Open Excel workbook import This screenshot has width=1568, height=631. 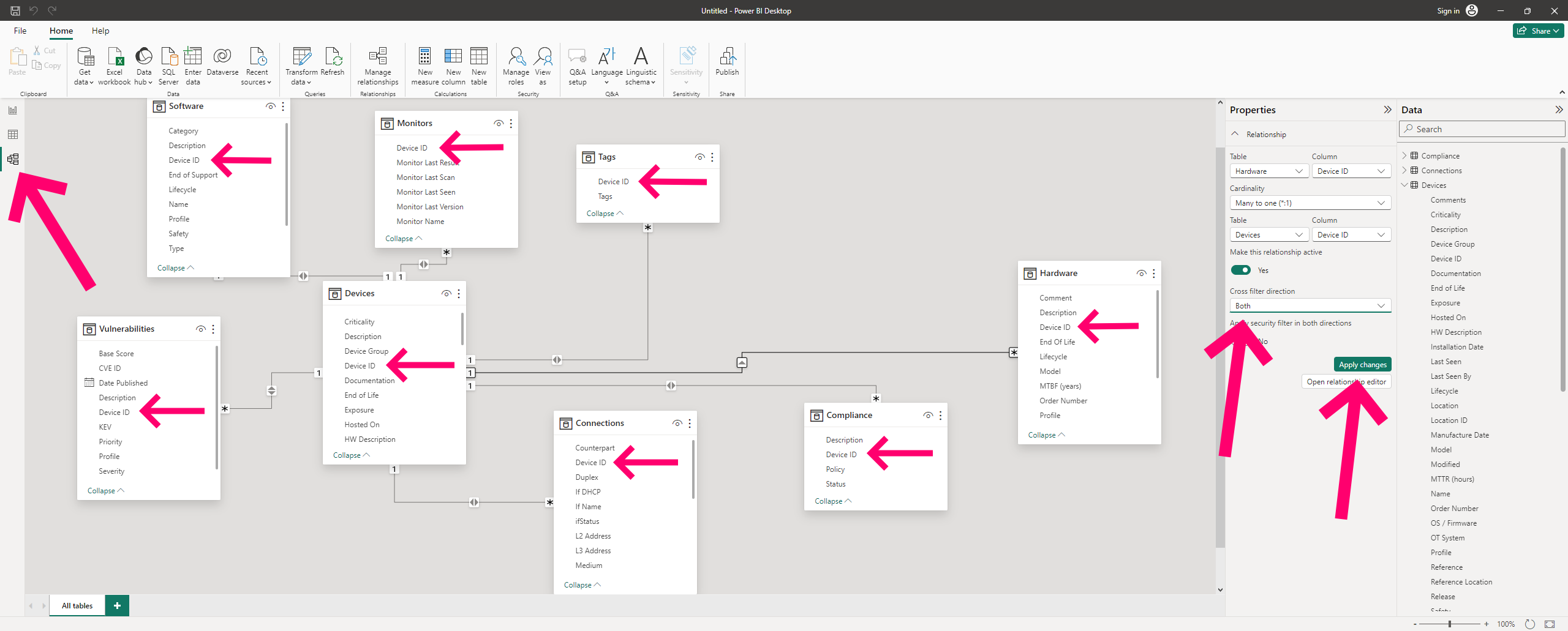[x=115, y=66]
